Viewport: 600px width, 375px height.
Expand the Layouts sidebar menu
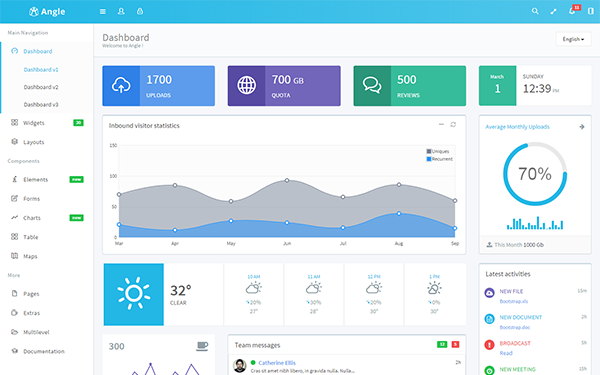tap(47, 142)
